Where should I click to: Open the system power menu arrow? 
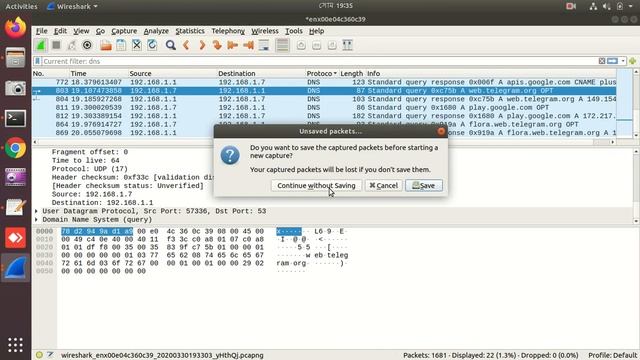point(631,6)
